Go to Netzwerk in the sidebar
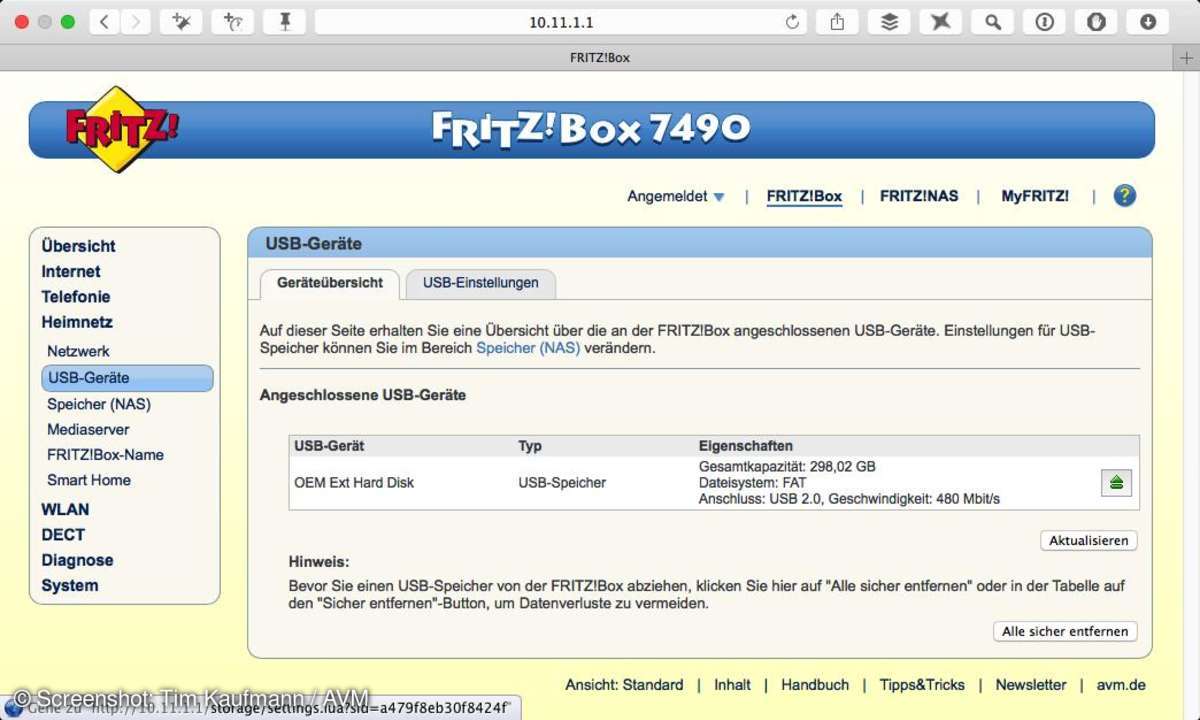Viewport: 1200px width, 720px height. point(78,351)
